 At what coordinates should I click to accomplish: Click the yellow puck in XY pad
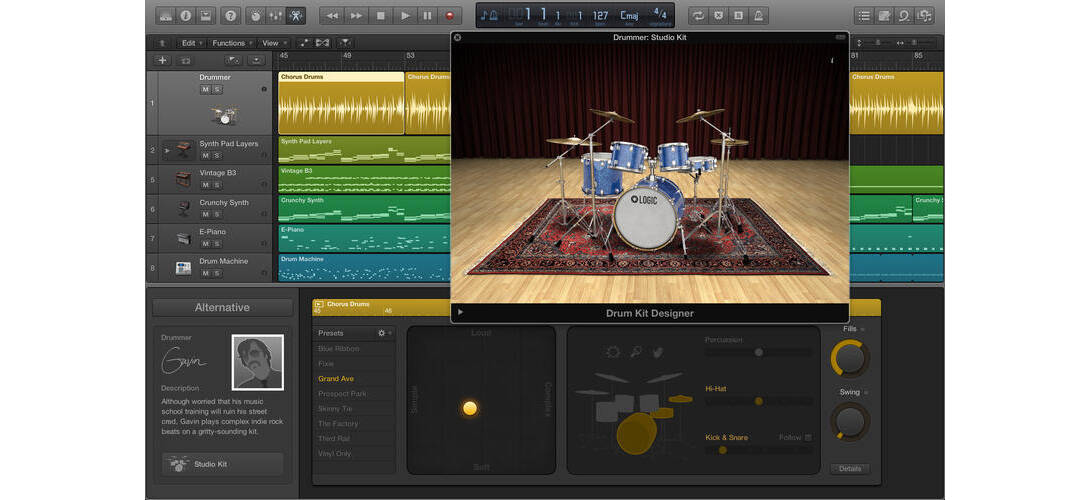click(470, 408)
